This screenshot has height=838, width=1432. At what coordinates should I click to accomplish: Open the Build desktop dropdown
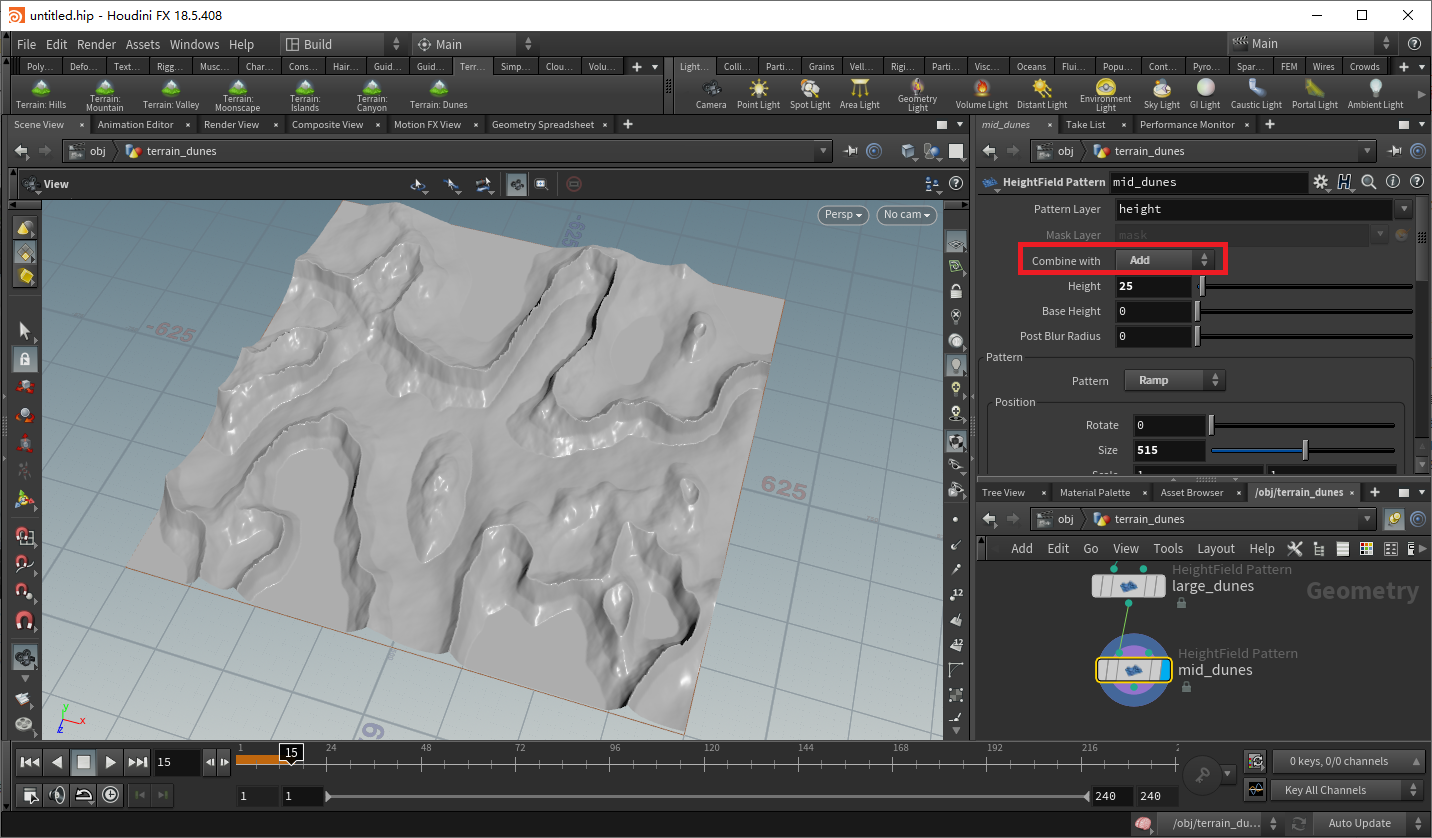coord(343,44)
